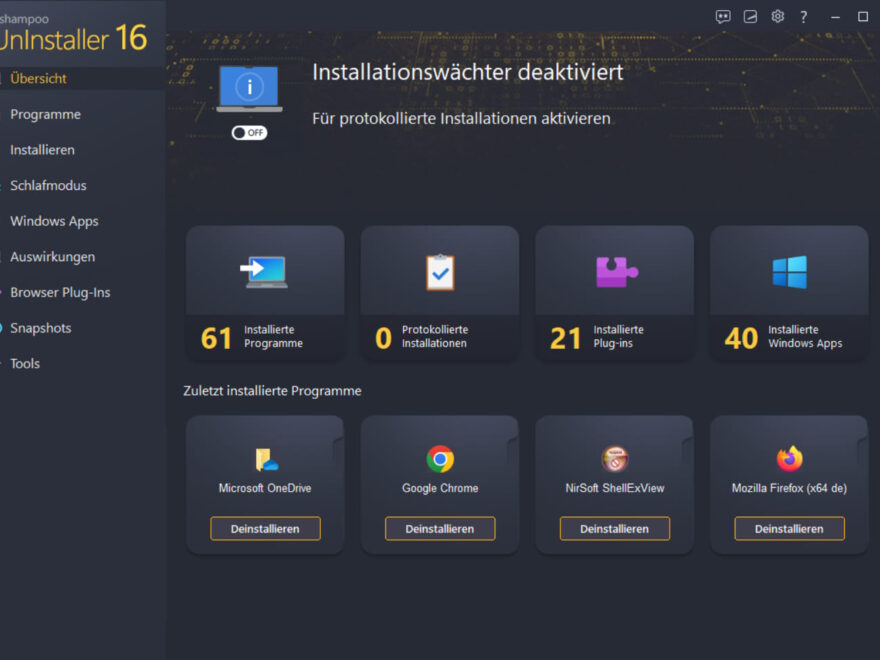
Task: Click the skin/display mode icon
Action: [750, 17]
